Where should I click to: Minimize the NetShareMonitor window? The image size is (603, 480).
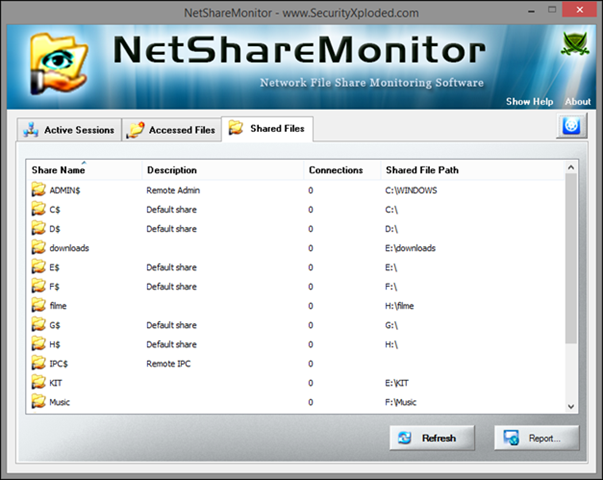click(x=531, y=11)
